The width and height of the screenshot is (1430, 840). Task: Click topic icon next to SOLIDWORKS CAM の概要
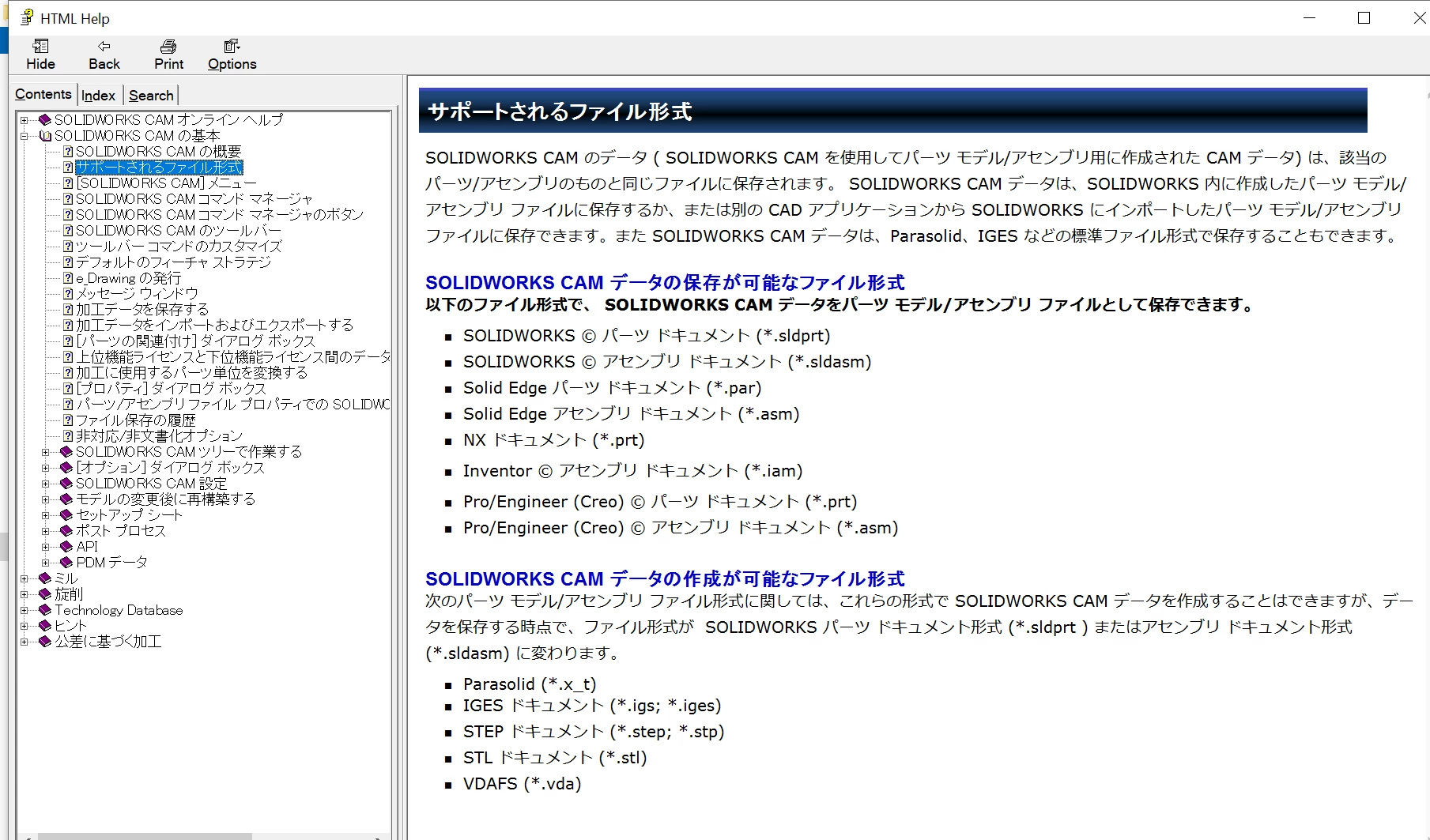click(68, 152)
